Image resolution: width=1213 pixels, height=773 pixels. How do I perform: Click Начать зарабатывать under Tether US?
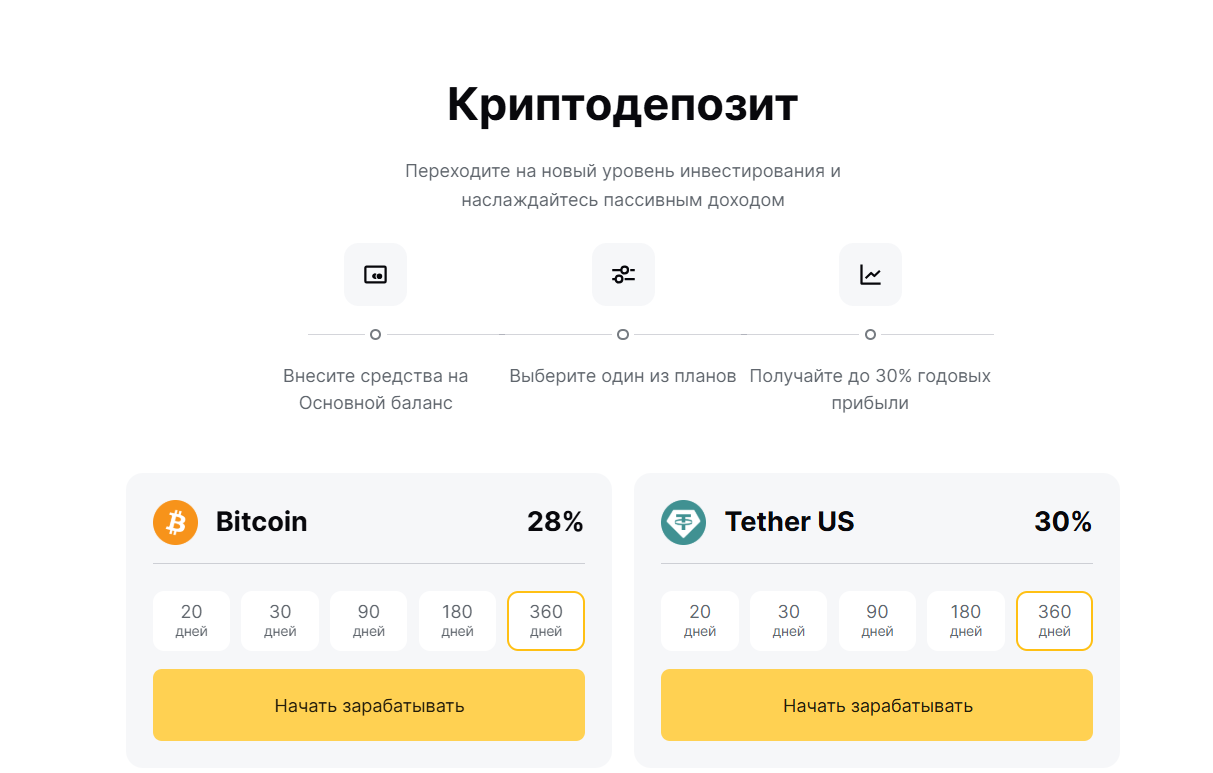(x=876, y=705)
